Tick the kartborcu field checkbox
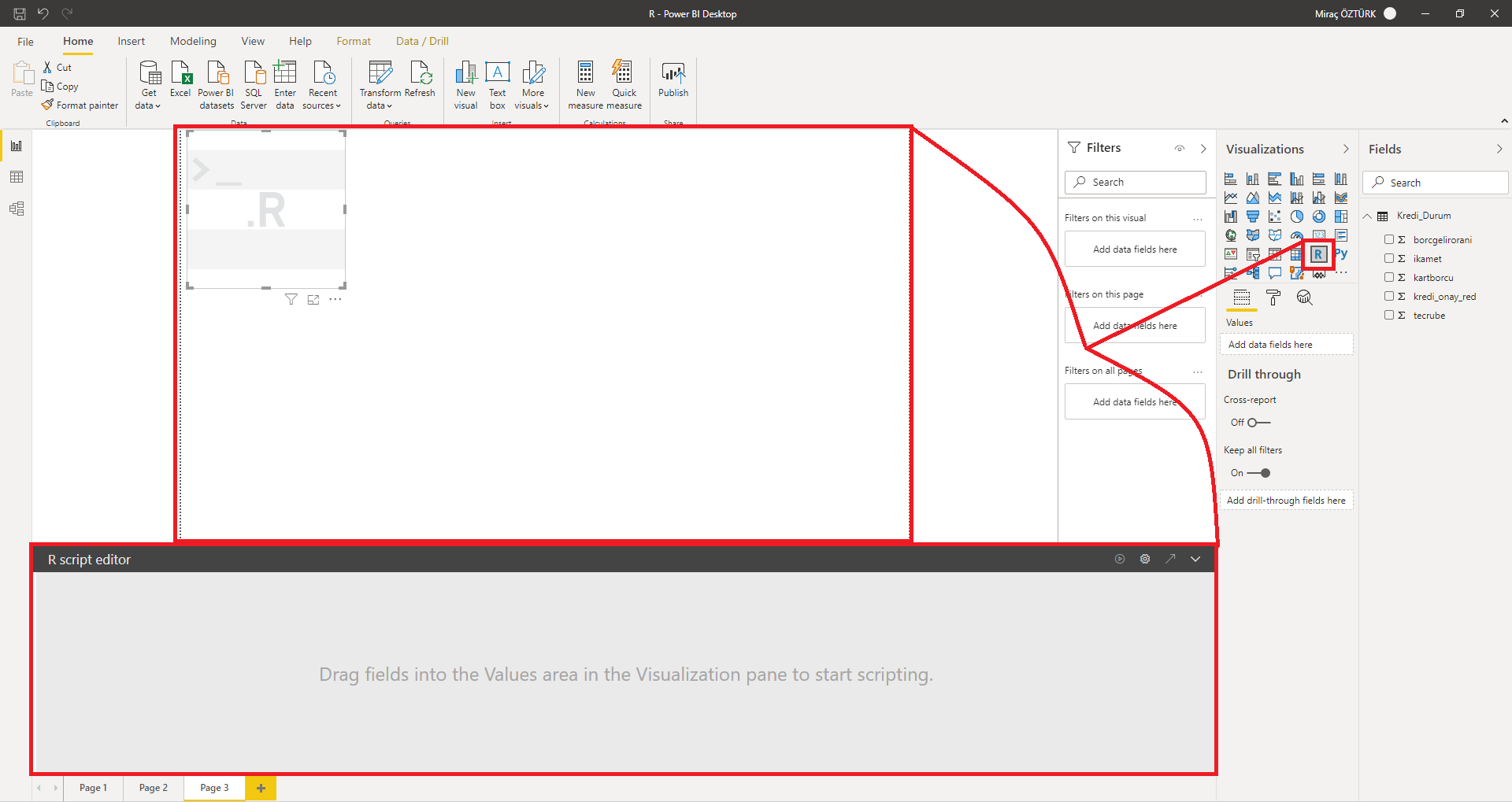Screen dimensions: 1512x802 click(1389, 277)
